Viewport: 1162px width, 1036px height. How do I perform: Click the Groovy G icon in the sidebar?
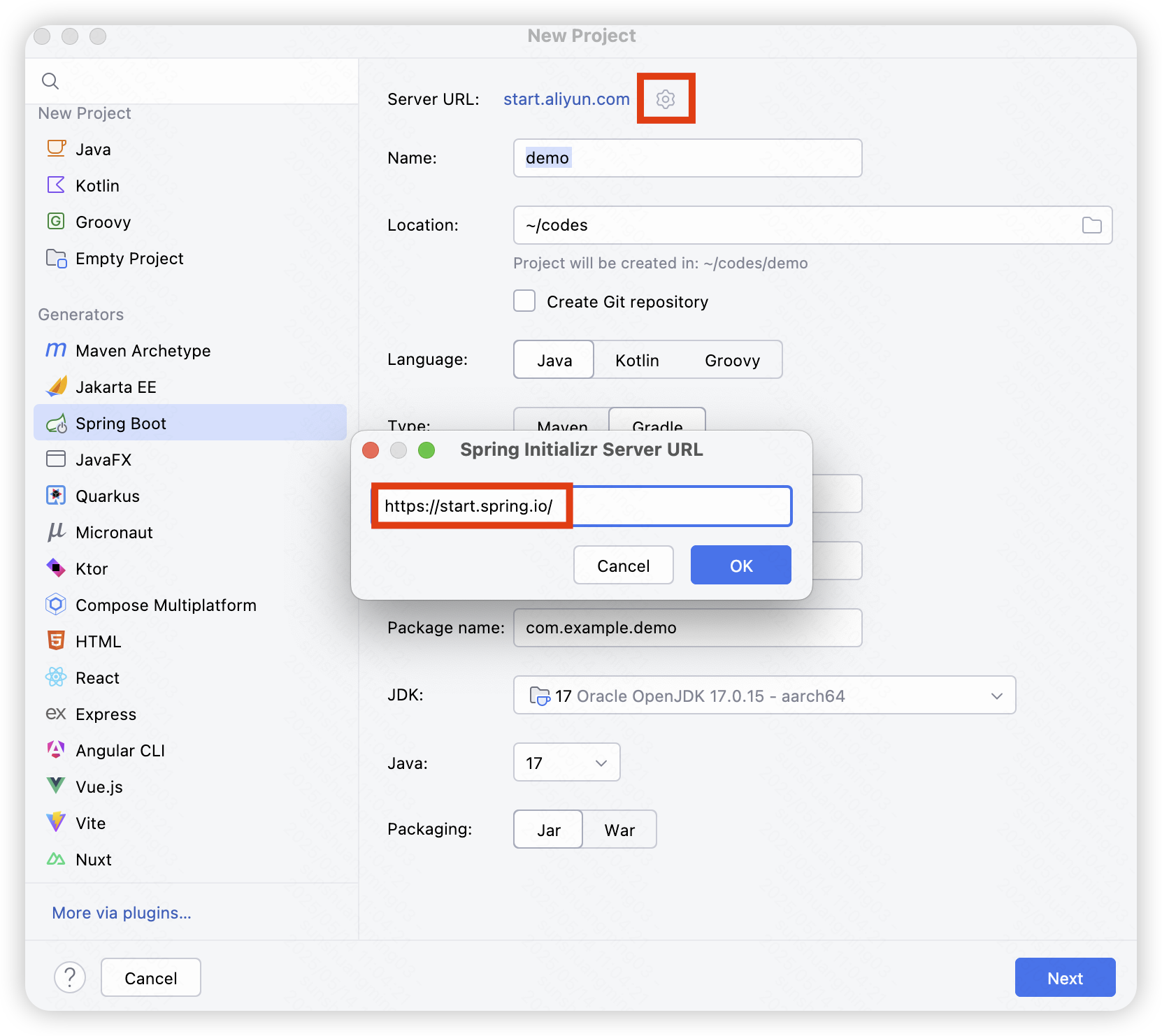point(56,221)
